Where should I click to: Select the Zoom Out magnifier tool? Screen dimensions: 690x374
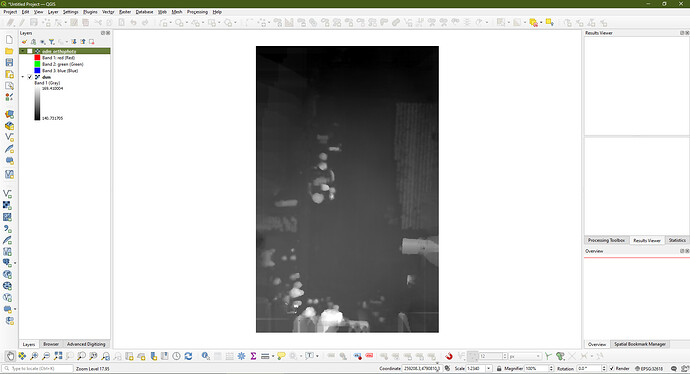click(x=45, y=356)
